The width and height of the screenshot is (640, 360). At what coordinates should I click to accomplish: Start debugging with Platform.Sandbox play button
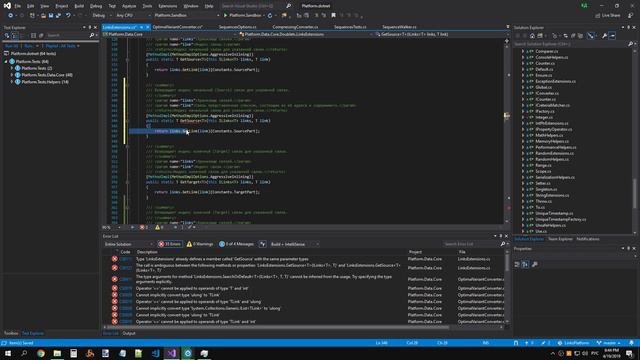pyautogui.click(x=242, y=16)
